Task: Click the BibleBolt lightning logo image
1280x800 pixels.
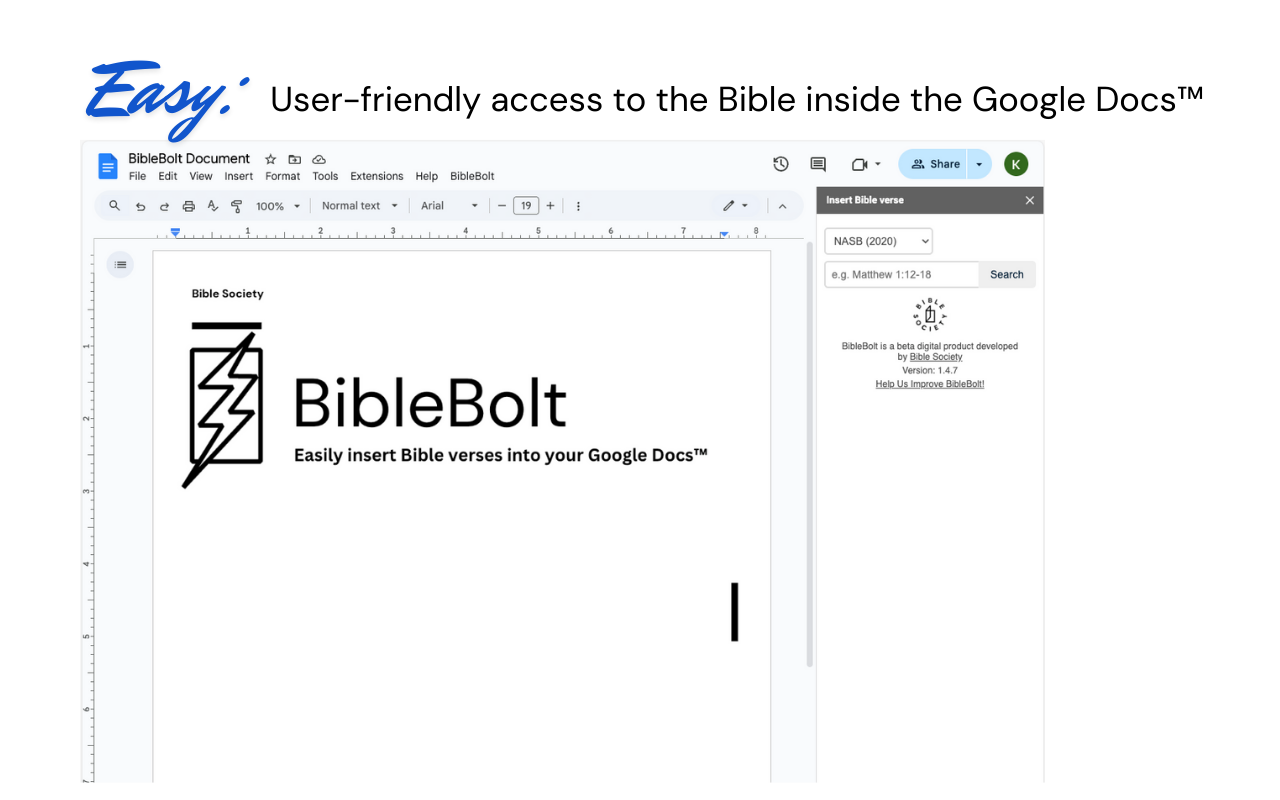Action: tap(225, 405)
